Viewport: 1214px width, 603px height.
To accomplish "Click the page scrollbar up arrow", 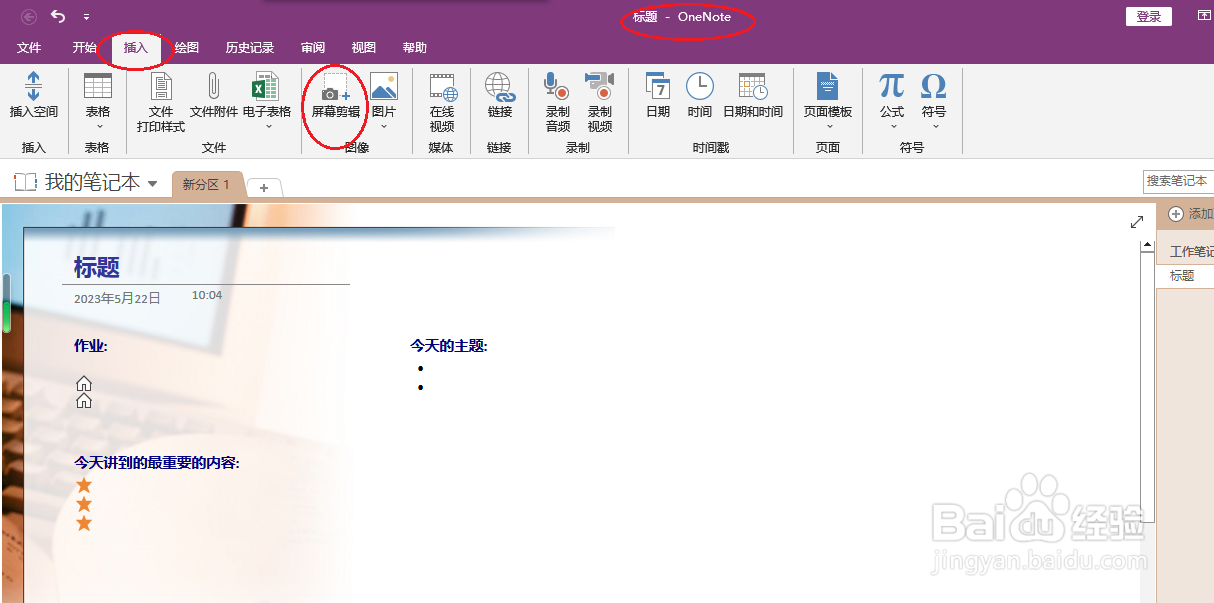I will point(1148,246).
